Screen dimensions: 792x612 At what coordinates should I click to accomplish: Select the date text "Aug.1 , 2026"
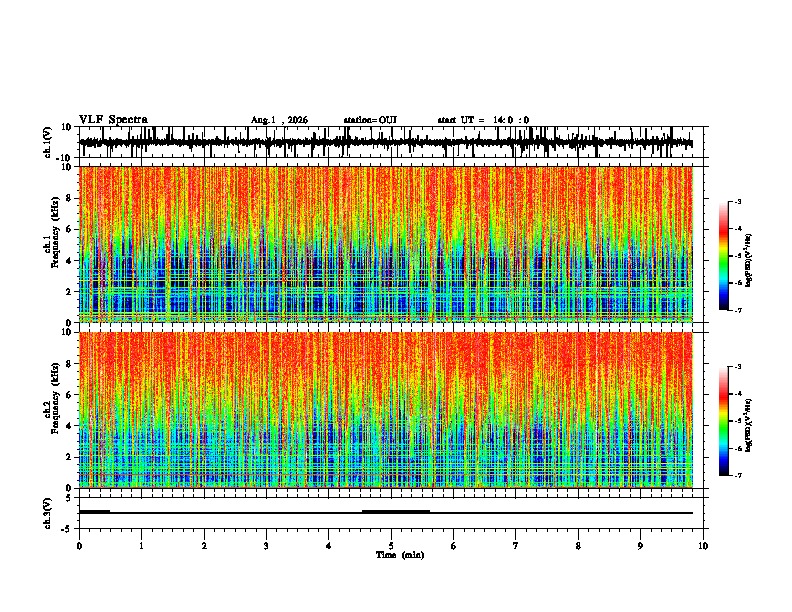tap(279, 120)
